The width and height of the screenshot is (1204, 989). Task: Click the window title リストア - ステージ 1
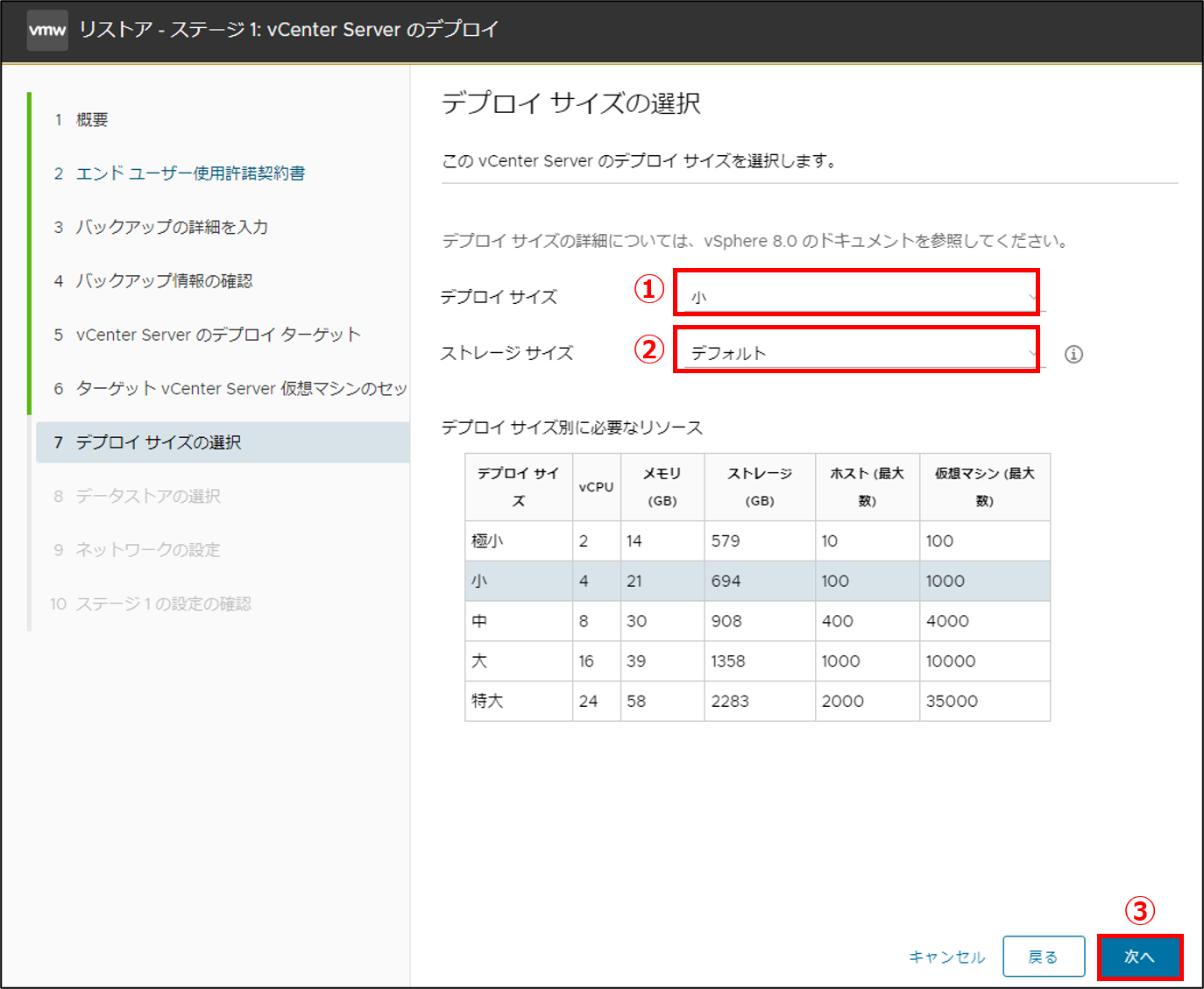[x=288, y=30]
